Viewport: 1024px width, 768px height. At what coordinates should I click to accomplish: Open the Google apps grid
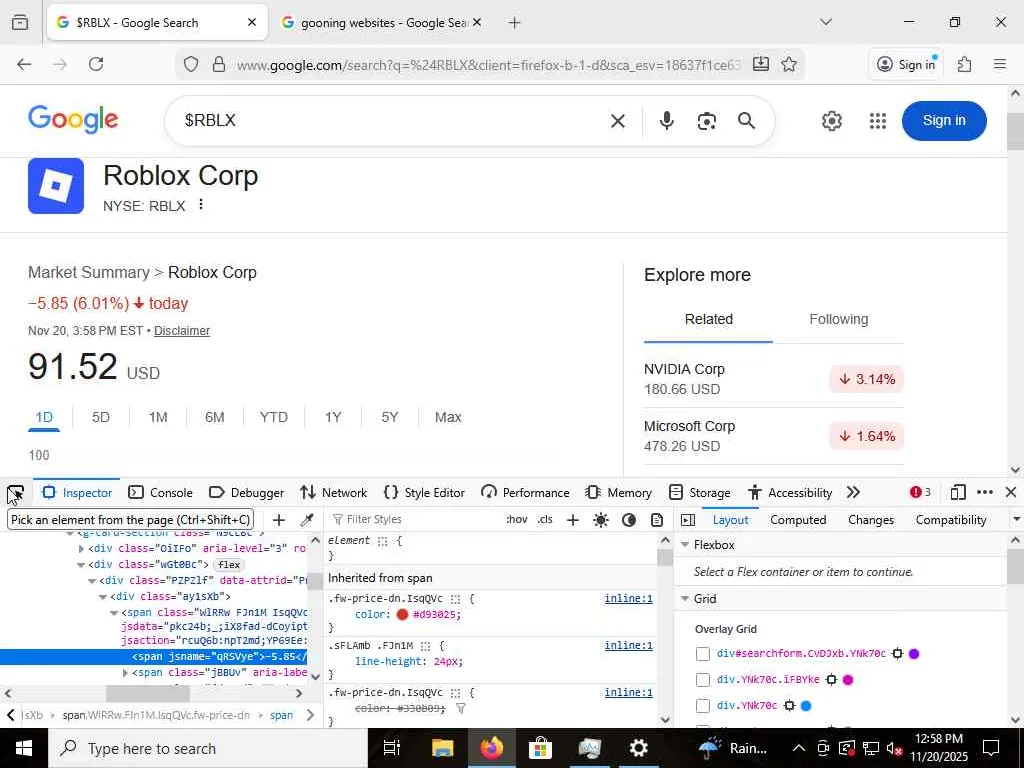coord(878,121)
